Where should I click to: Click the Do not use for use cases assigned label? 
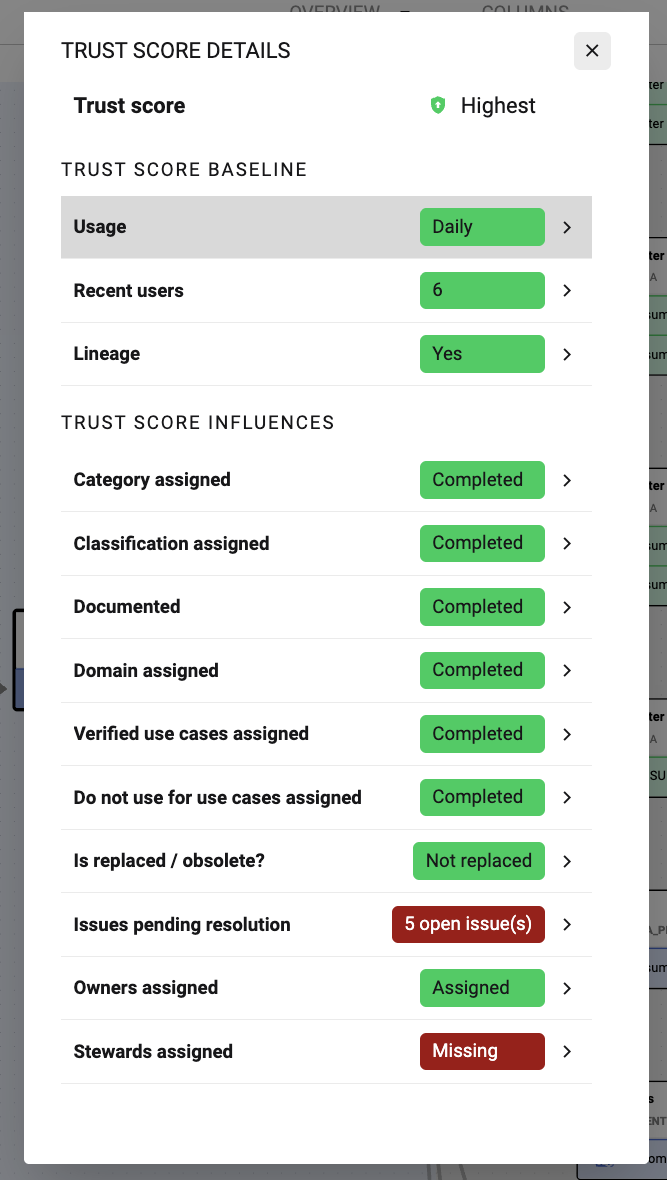tap(217, 798)
